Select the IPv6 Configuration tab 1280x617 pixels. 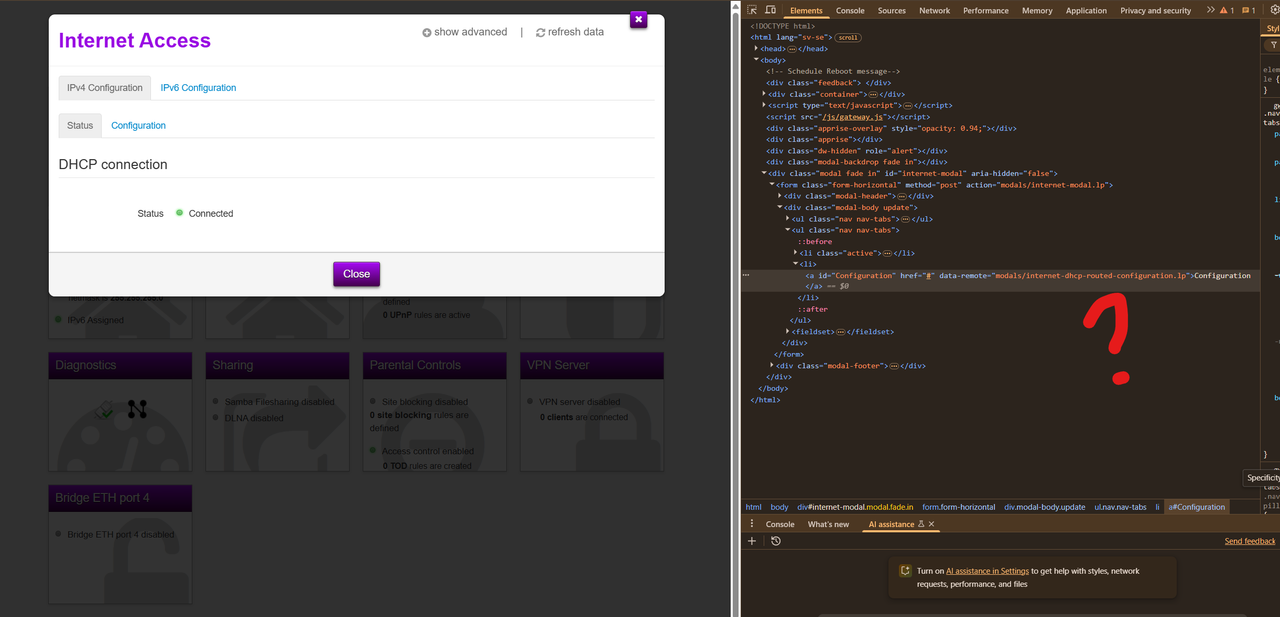pyautogui.click(x=198, y=87)
